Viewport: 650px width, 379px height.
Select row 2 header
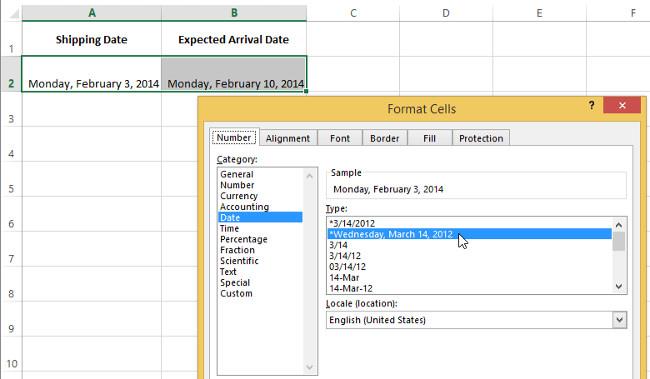coord(11,74)
